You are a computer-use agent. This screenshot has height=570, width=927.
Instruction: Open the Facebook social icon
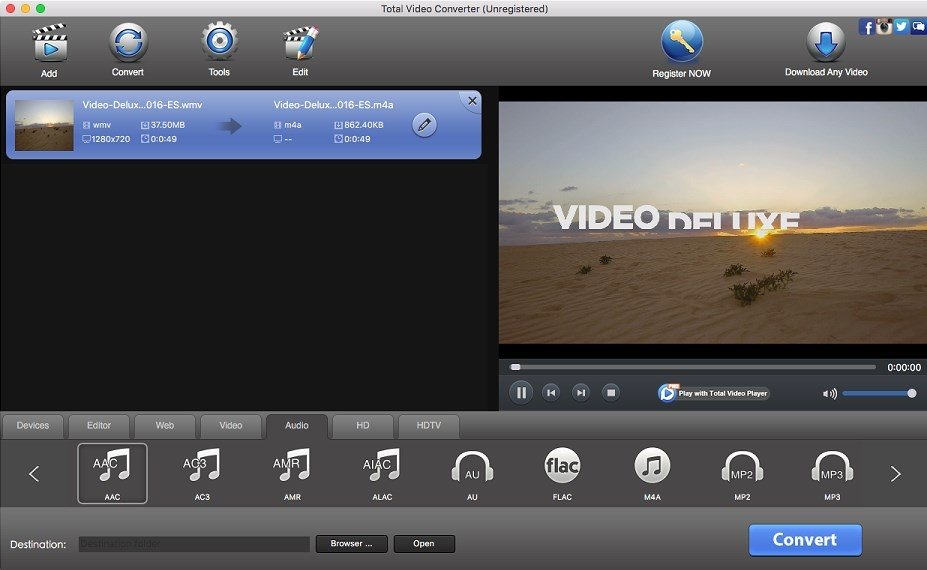867,27
